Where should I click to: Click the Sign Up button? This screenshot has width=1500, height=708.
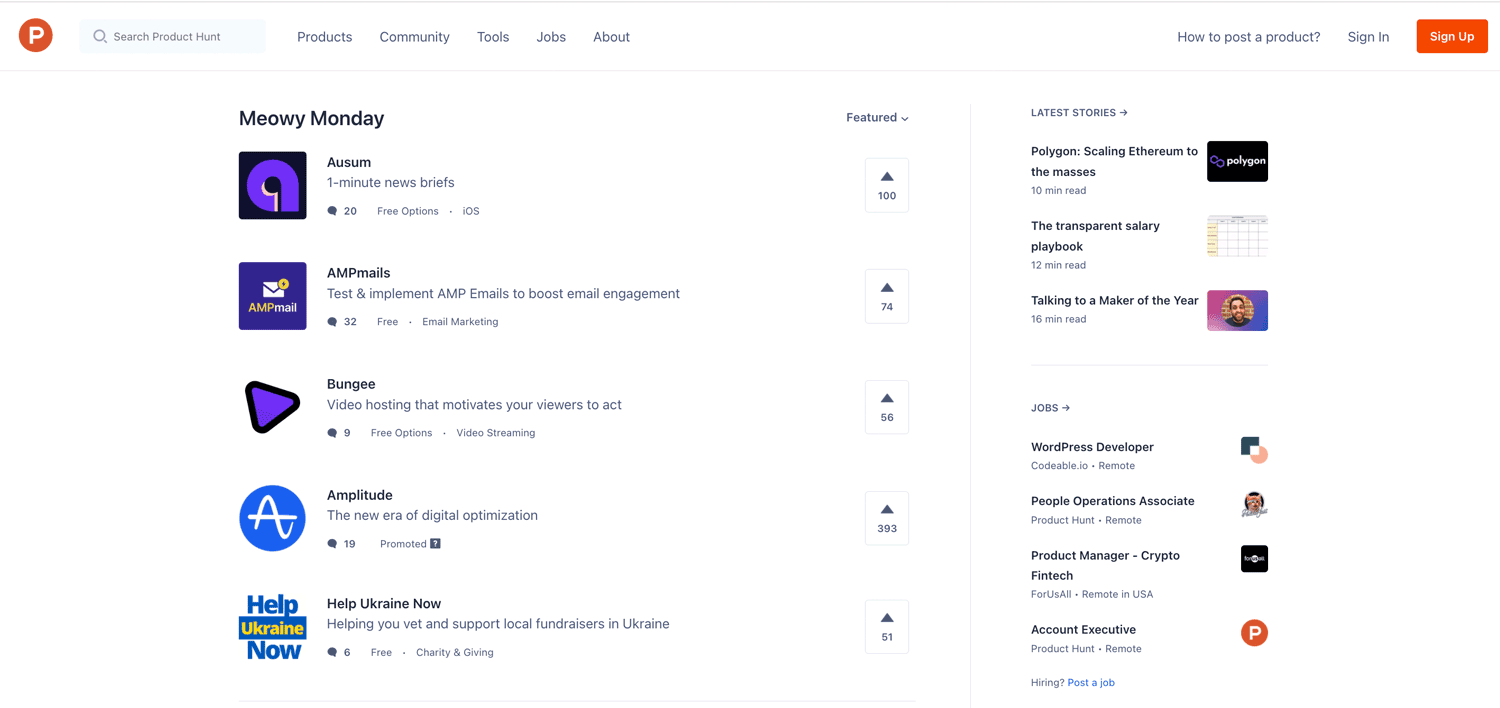point(1451,36)
